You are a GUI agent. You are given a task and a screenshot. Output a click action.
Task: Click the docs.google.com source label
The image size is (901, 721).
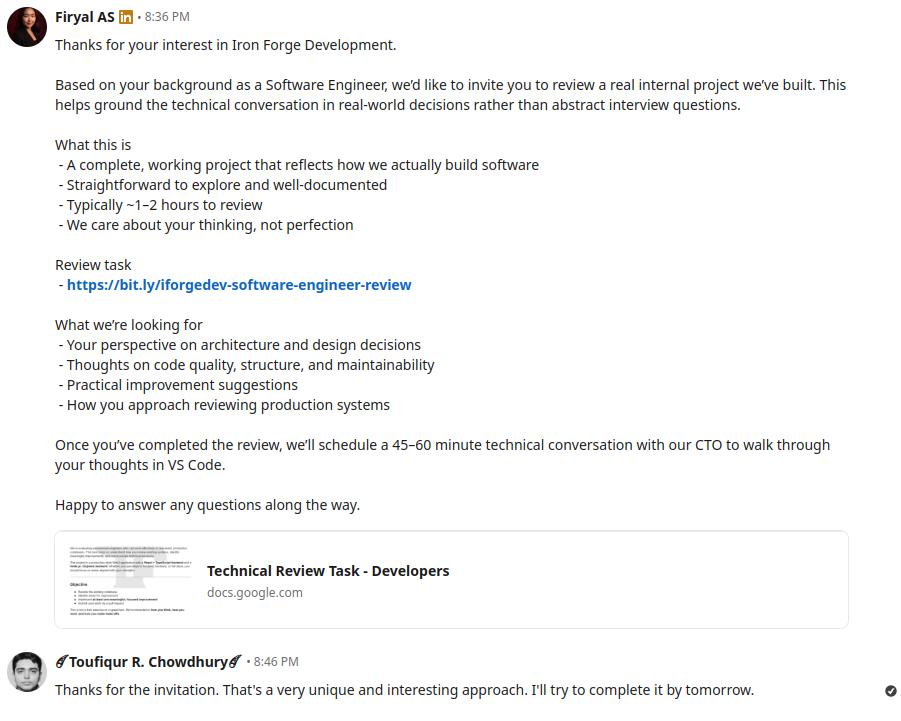pyautogui.click(x=256, y=592)
